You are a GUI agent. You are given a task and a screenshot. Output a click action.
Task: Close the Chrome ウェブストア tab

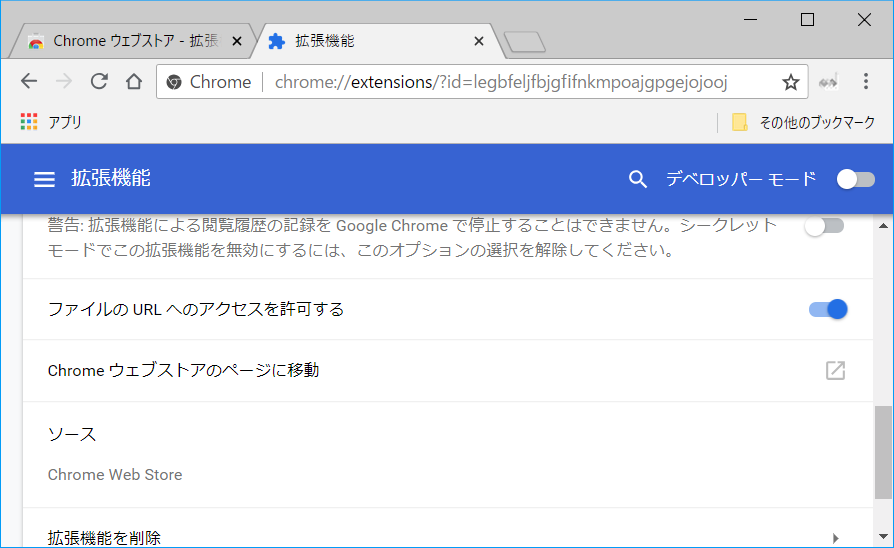pos(237,41)
